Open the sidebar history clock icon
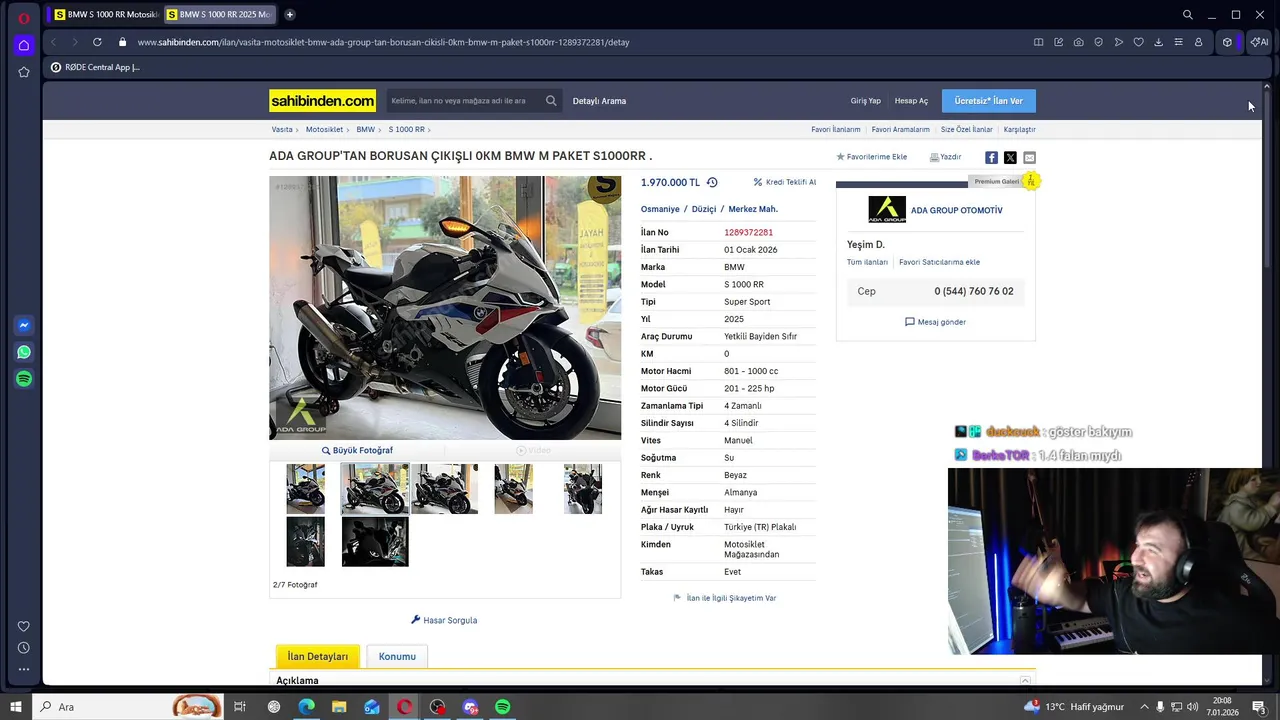 click(x=24, y=648)
